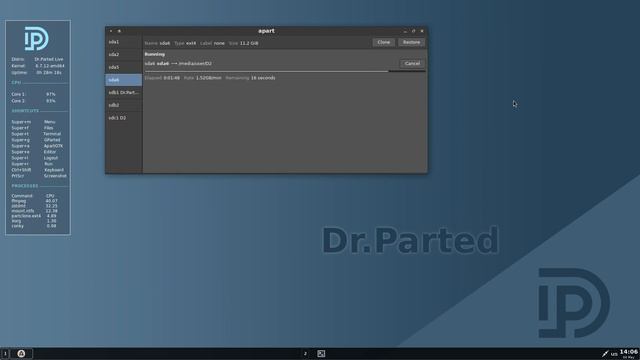Maximize the apart window
This screenshot has height=360, width=640.
(x=413, y=31)
